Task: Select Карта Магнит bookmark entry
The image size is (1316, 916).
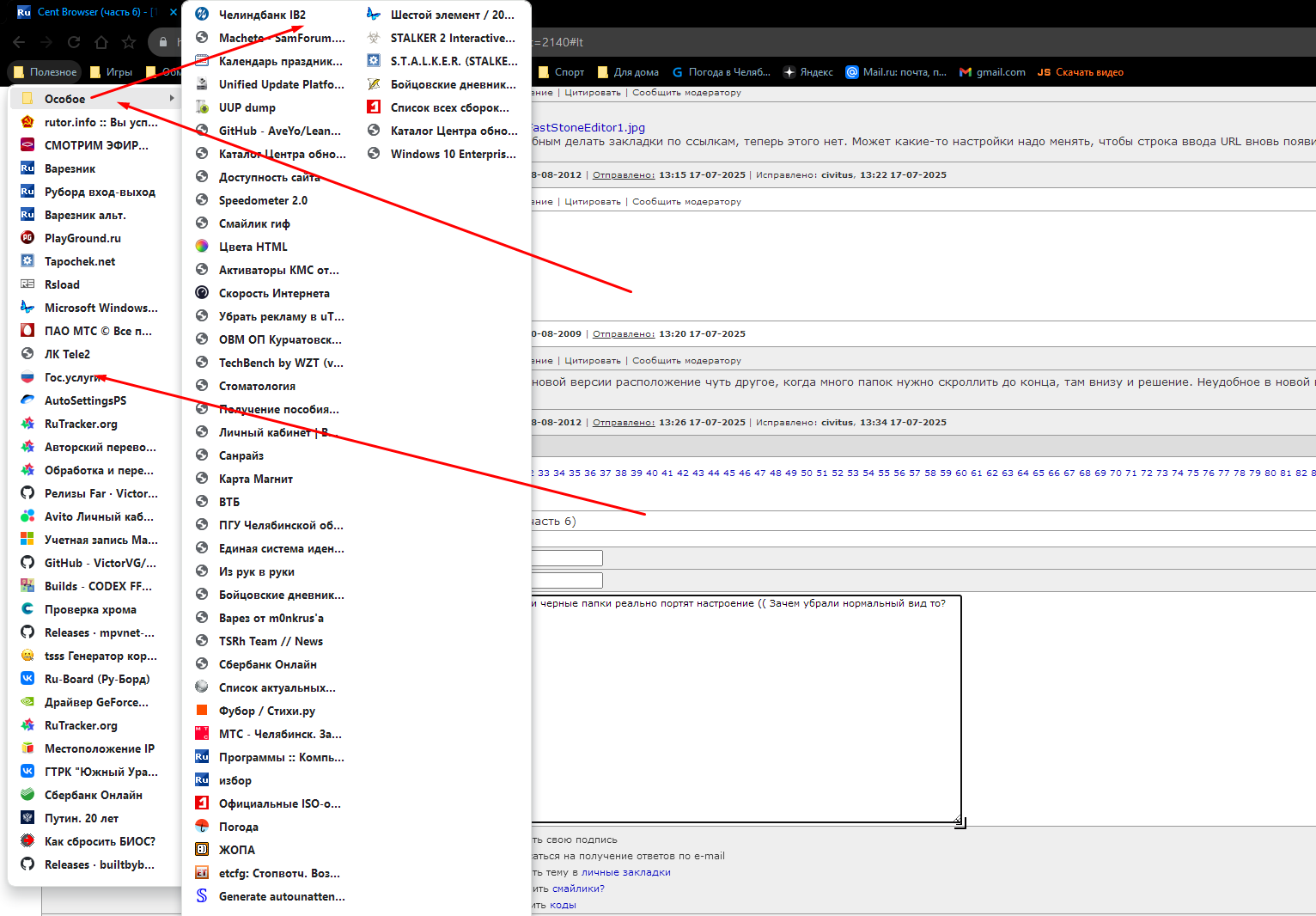Action: coord(256,479)
